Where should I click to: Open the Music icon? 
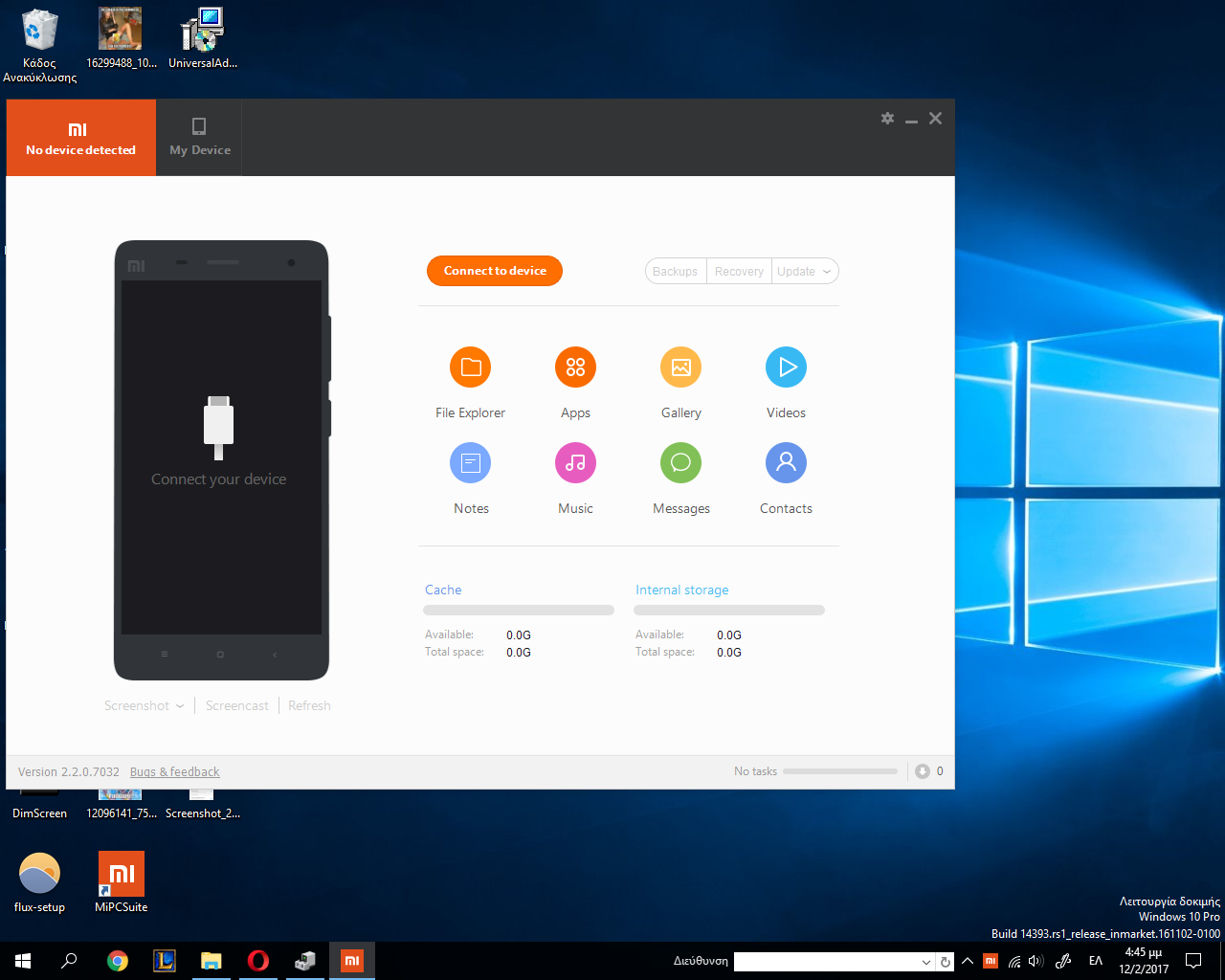coord(575,463)
